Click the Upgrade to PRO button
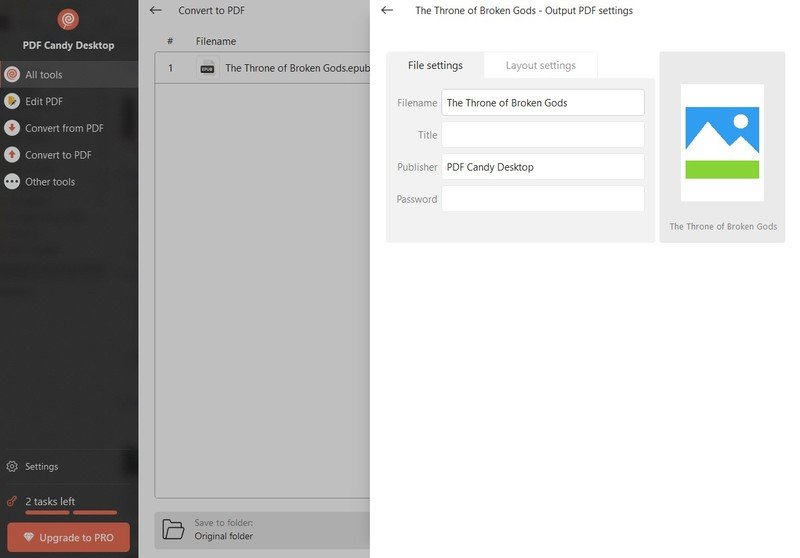The image size is (800, 558). pos(68,537)
